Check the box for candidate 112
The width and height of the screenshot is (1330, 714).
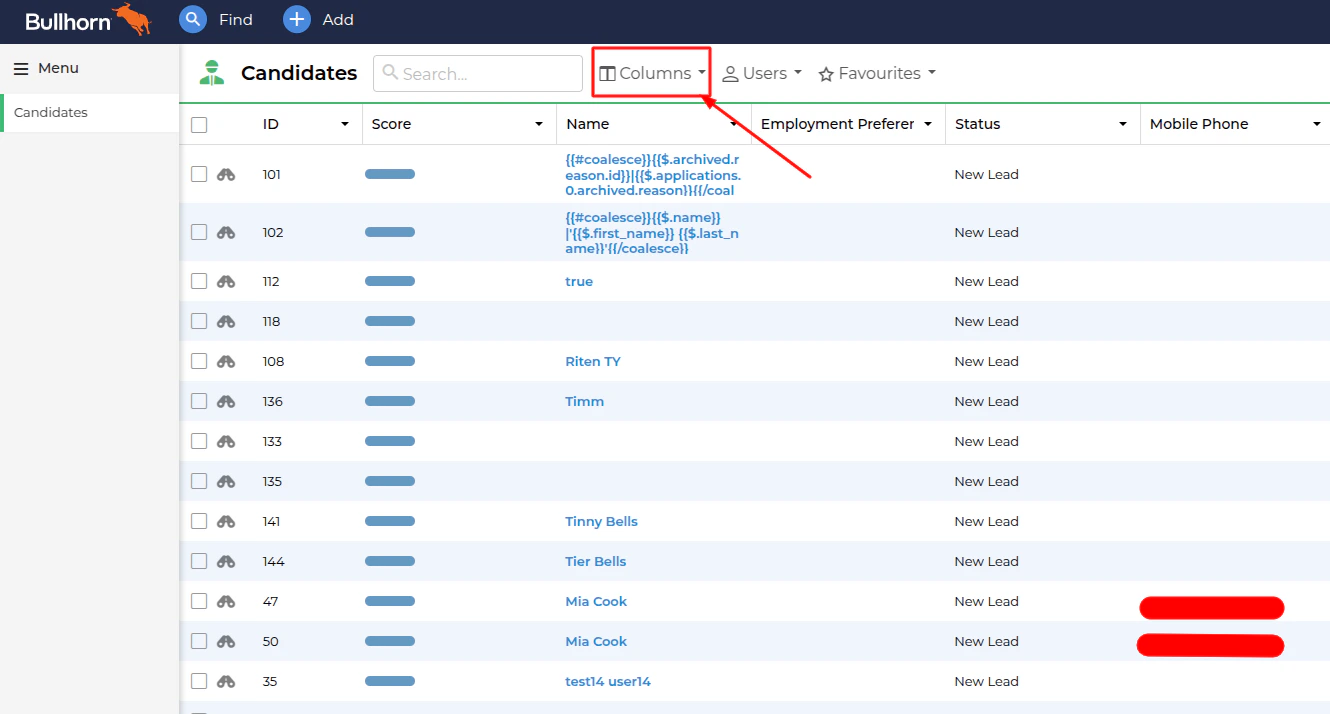coord(199,281)
